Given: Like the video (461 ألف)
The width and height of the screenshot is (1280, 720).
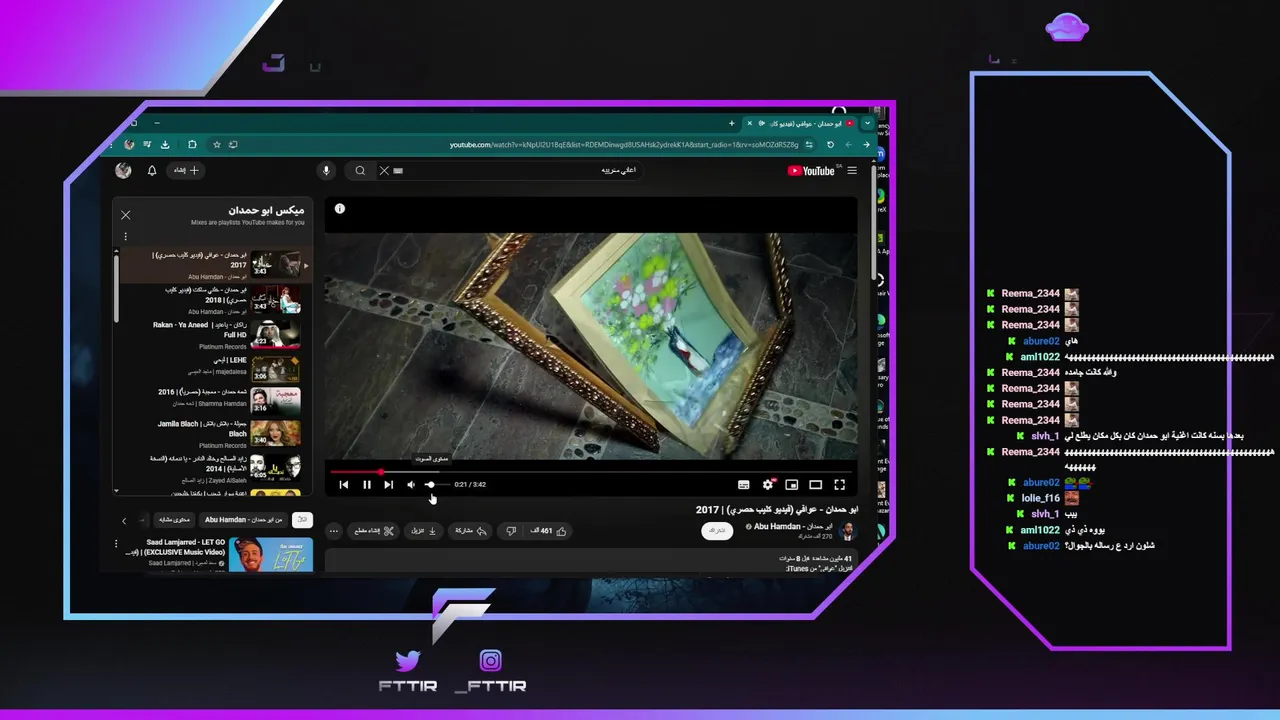Looking at the screenshot, I should click(x=549, y=531).
